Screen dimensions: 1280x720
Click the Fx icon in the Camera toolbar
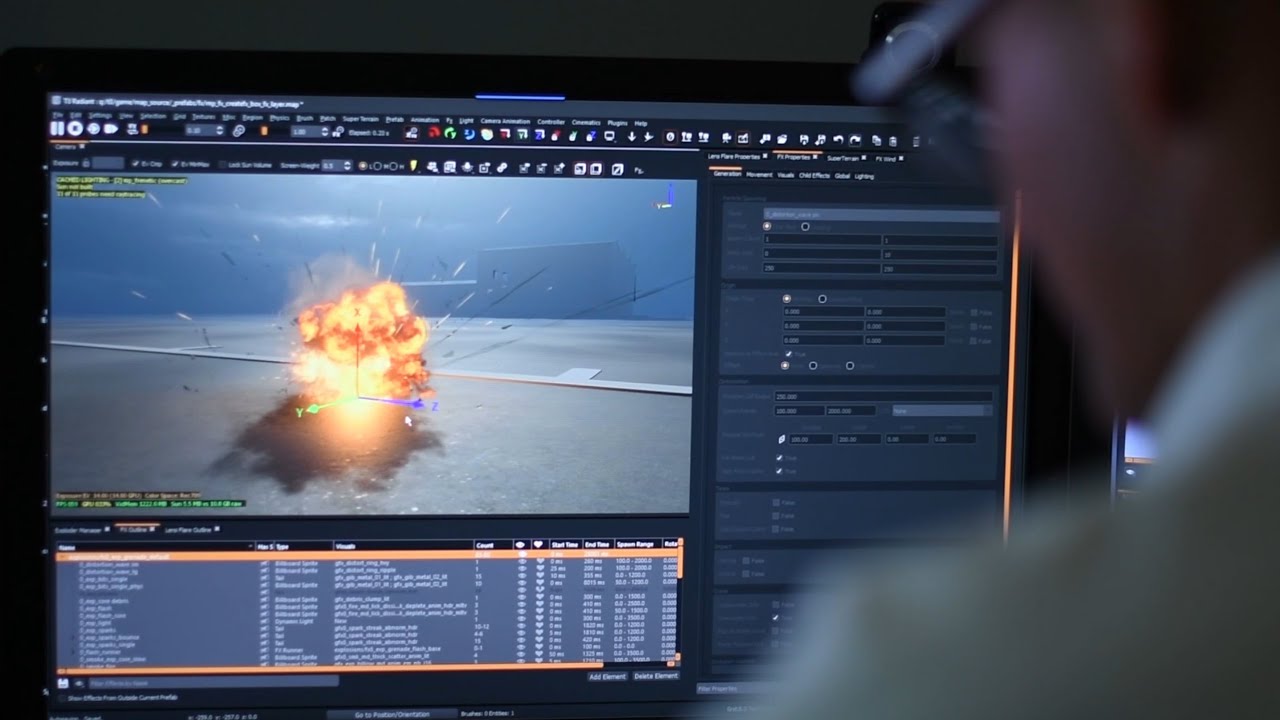tap(639, 170)
